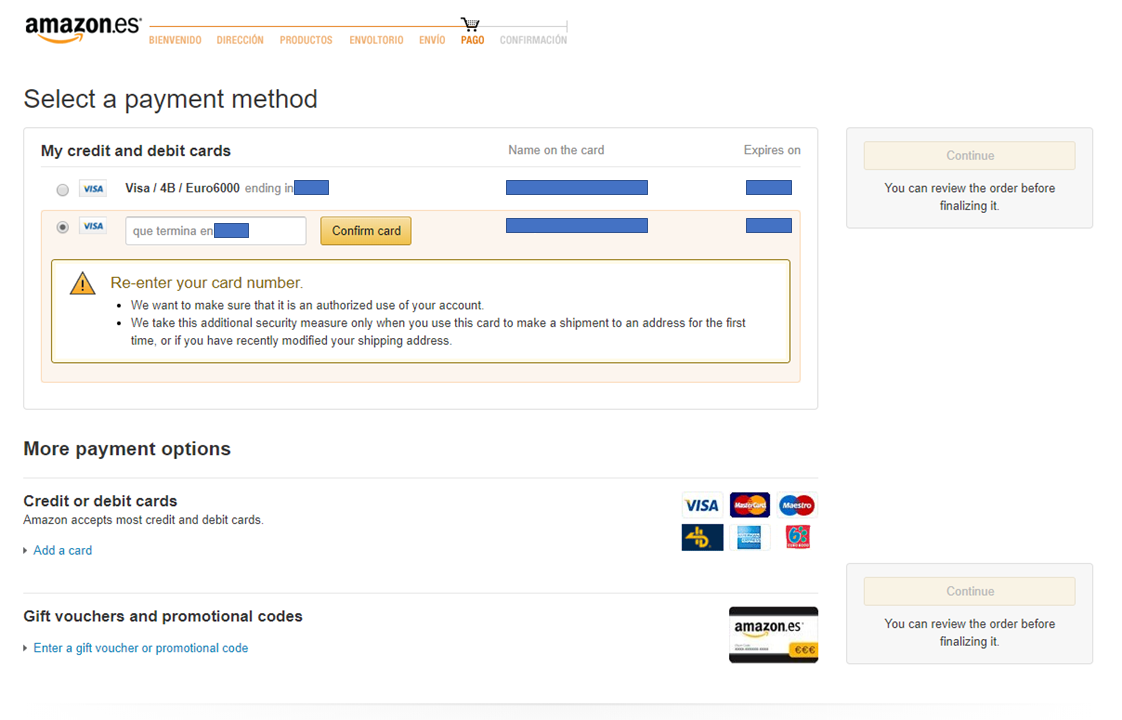Click the Visa icon beside Visa / 4B / Euro6000
This screenshot has height=720, width=1122.
[93, 189]
